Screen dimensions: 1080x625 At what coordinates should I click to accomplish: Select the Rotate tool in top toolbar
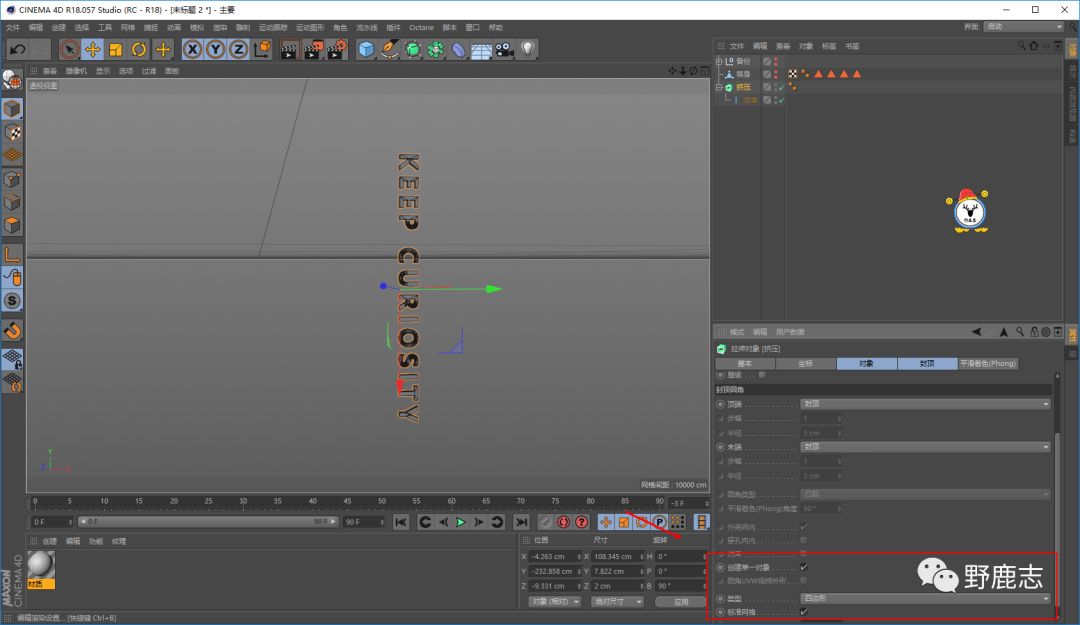tap(139, 49)
